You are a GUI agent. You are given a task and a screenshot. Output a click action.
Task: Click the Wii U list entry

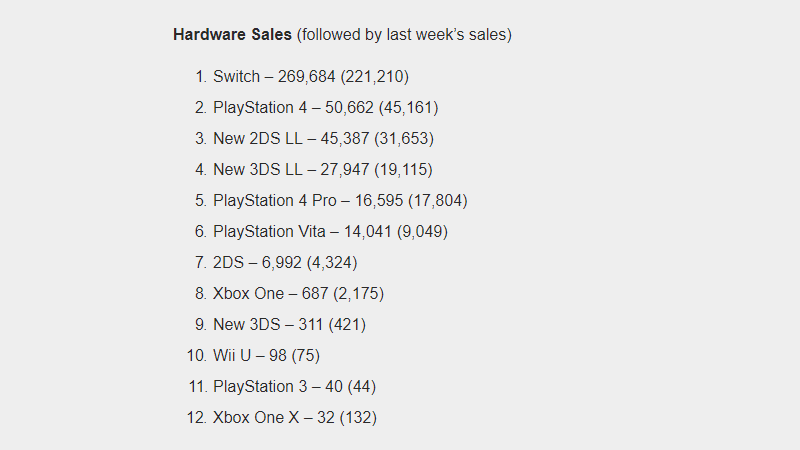tap(266, 355)
